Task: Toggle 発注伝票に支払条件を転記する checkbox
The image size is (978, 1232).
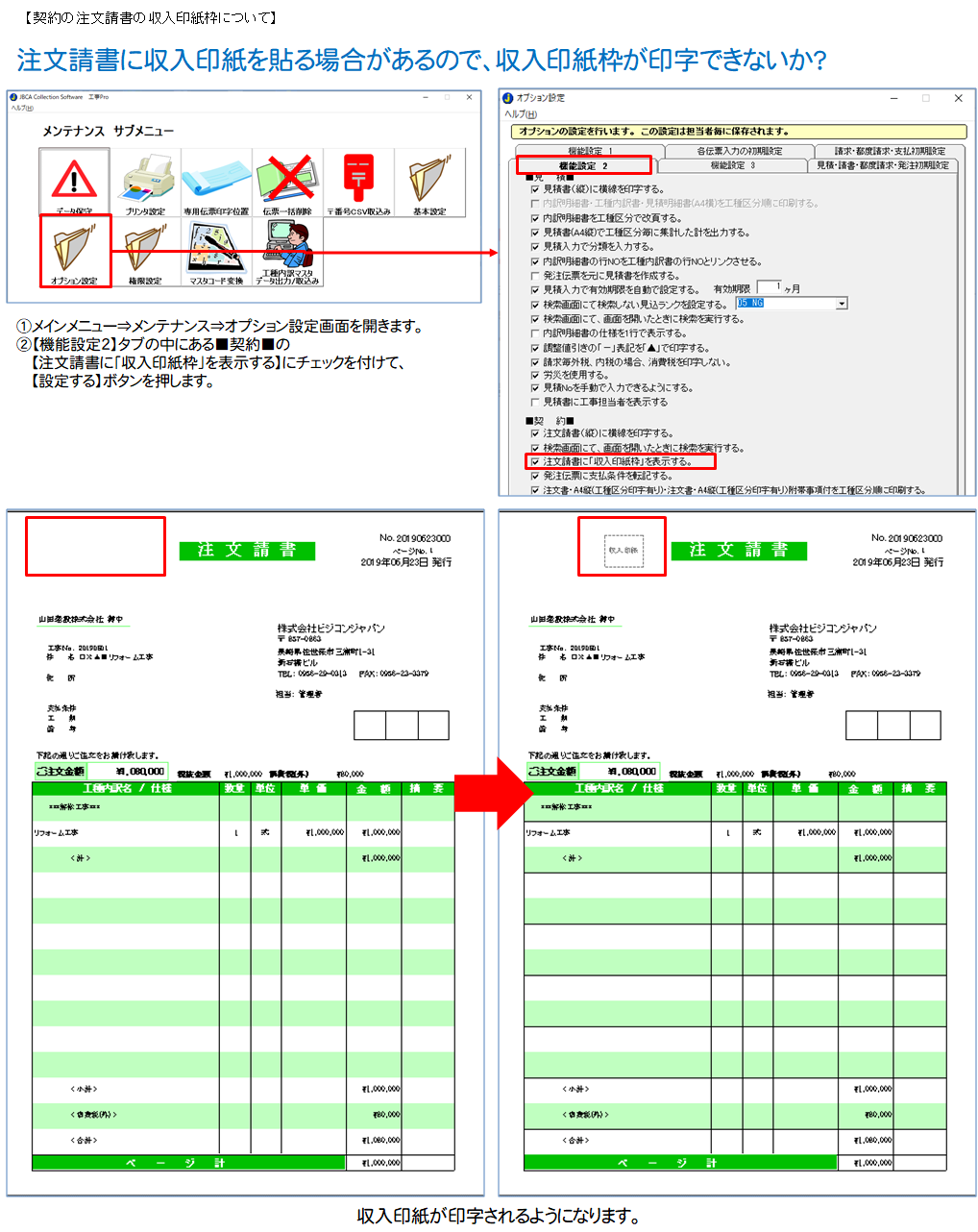Action: coord(535,476)
